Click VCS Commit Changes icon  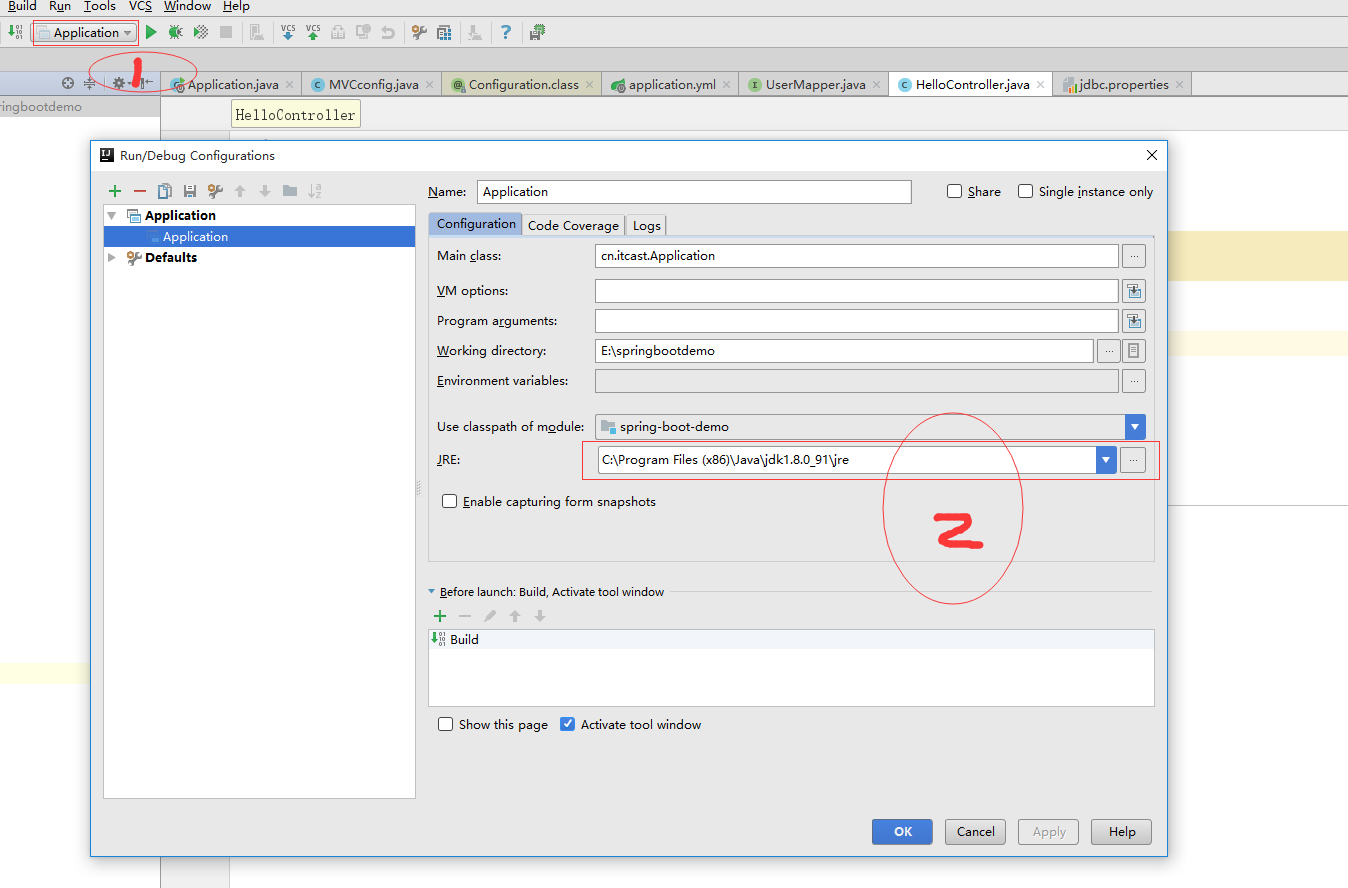pyautogui.click(x=313, y=32)
